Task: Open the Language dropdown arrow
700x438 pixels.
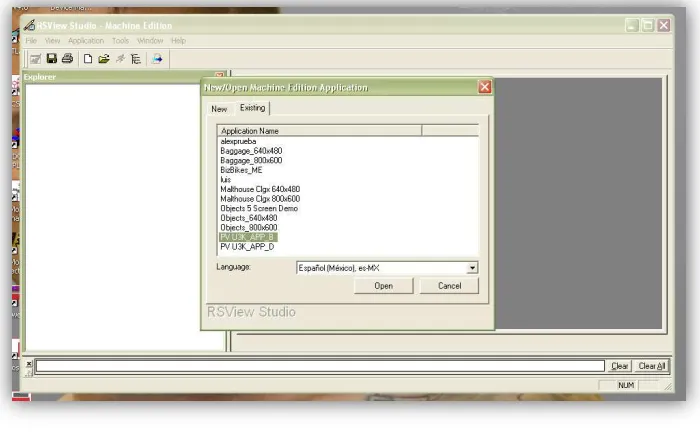Action: coord(472,267)
